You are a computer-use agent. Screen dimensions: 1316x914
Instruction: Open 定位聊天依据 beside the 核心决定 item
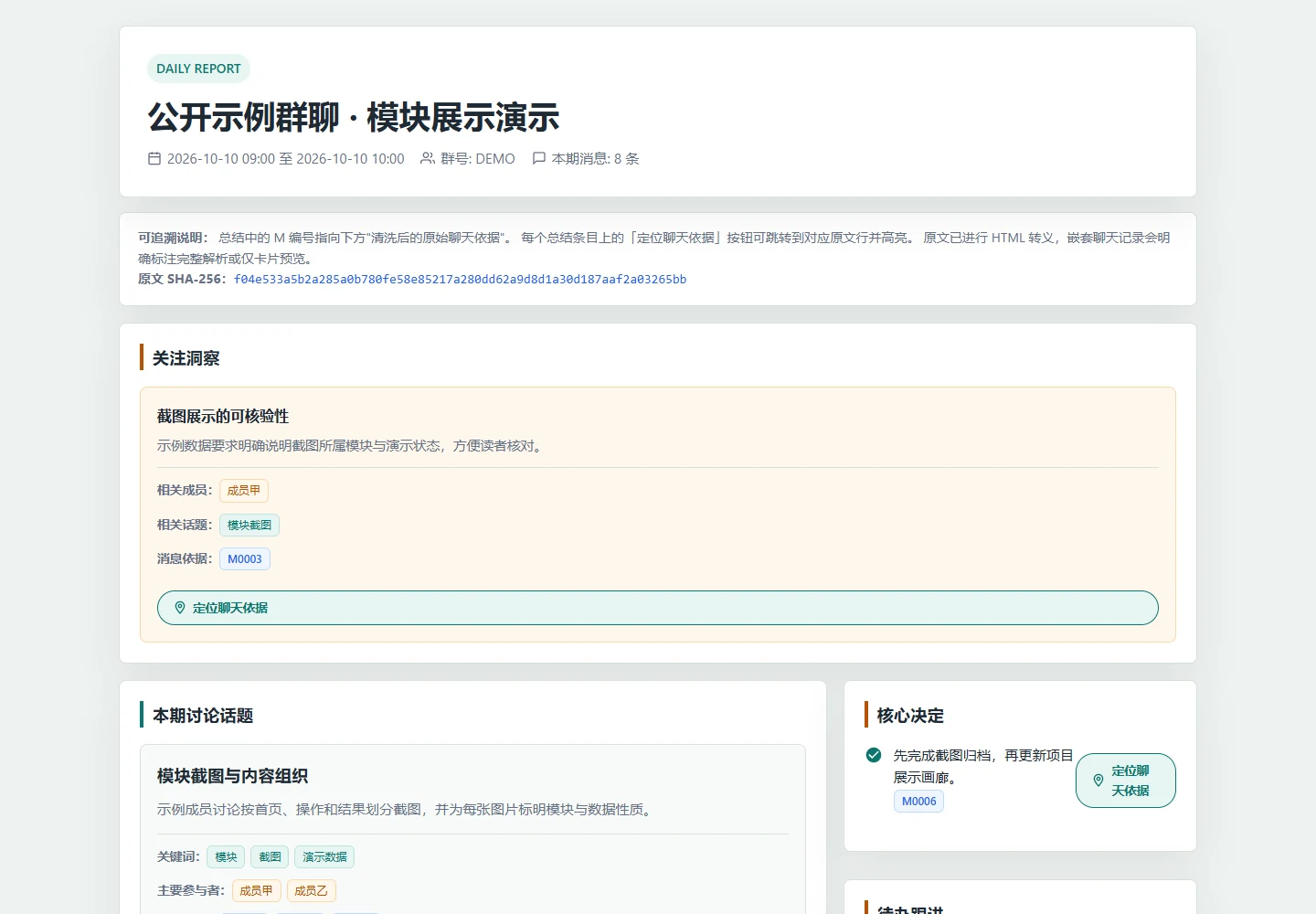point(1126,781)
